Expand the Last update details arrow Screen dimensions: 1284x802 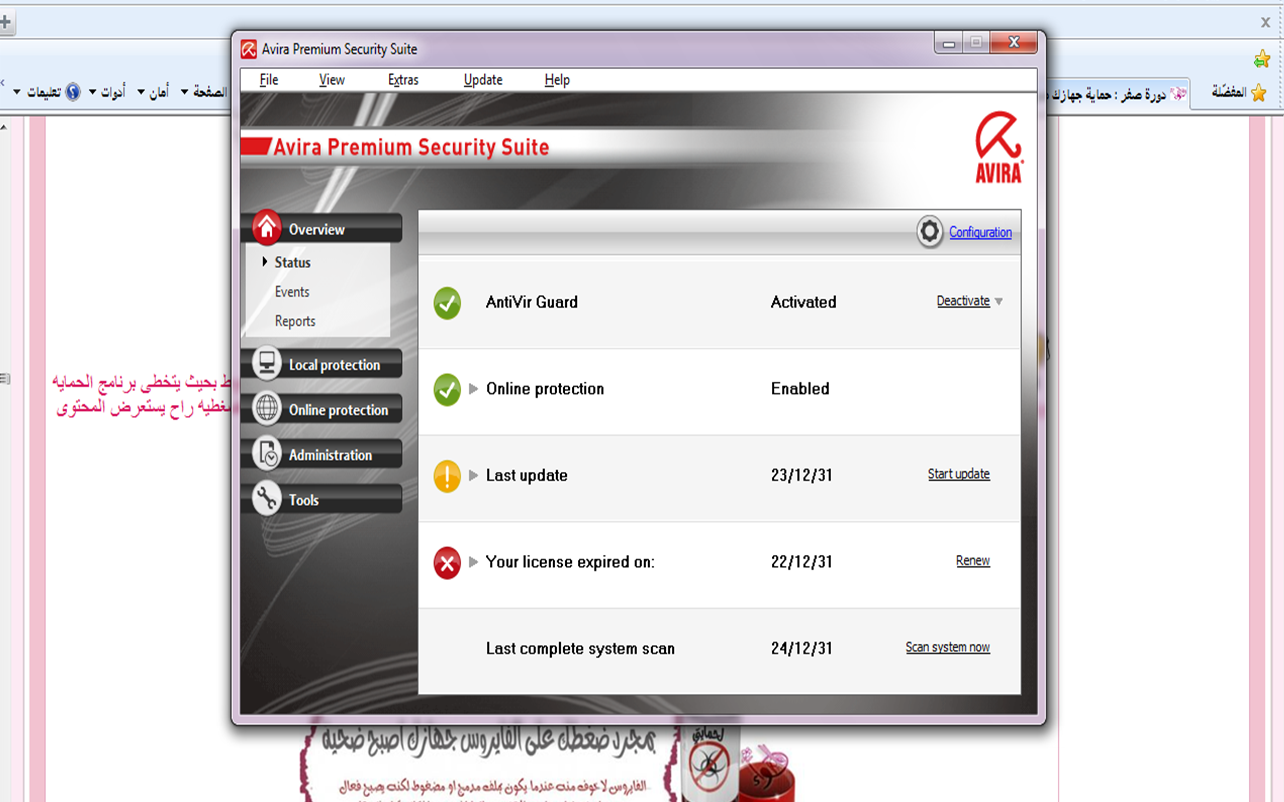click(x=474, y=476)
